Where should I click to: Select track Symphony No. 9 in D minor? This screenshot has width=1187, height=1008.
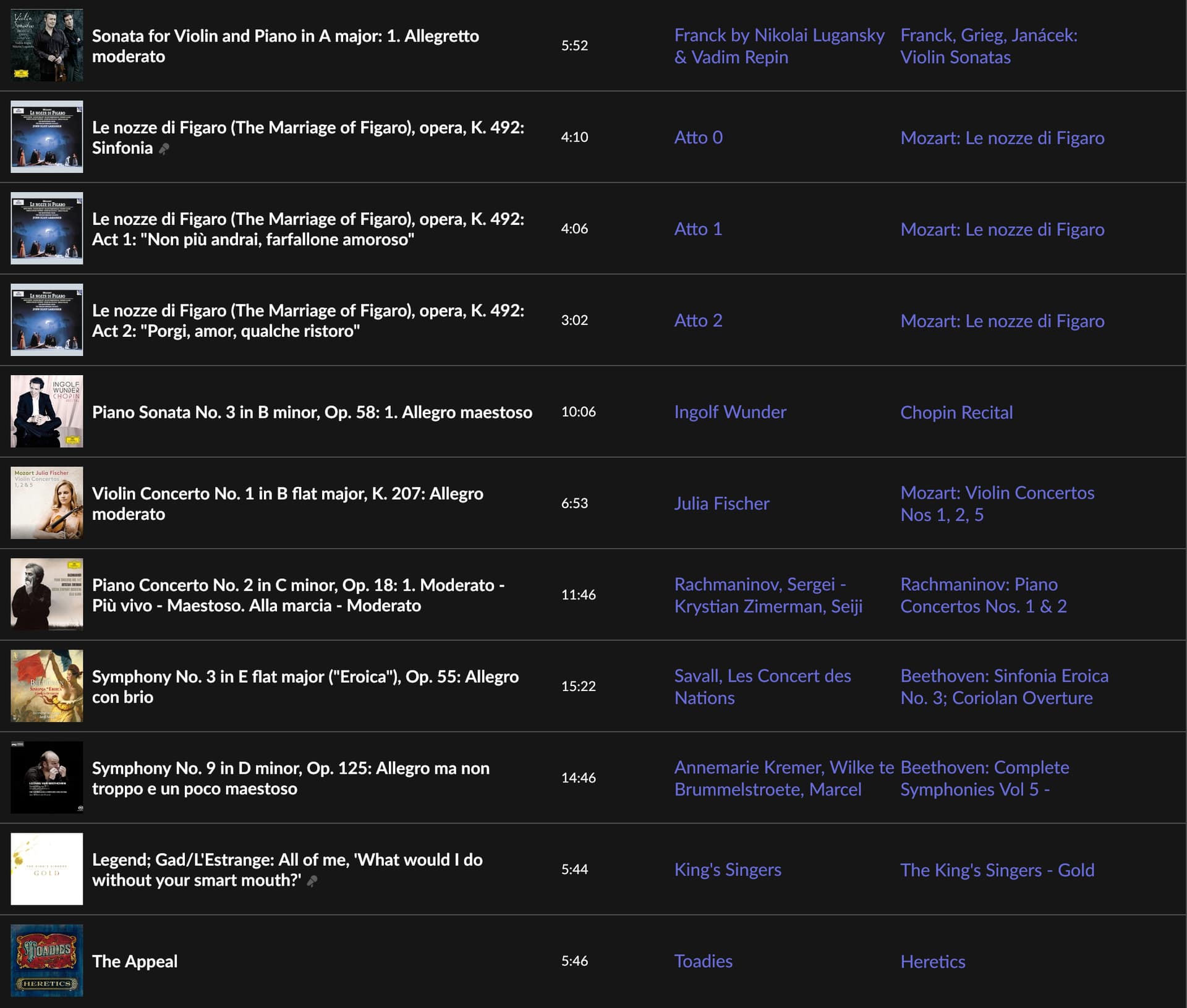coord(291,777)
